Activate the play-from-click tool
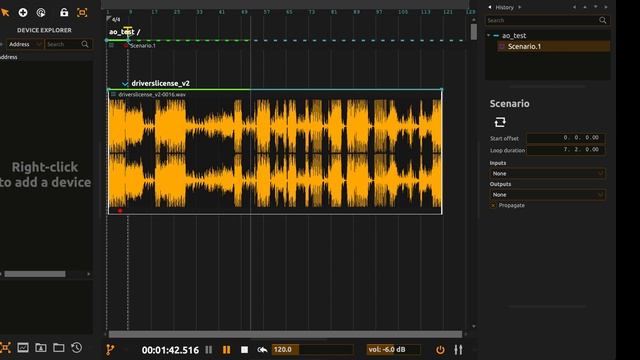This screenshot has width=640, height=360. (41, 13)
